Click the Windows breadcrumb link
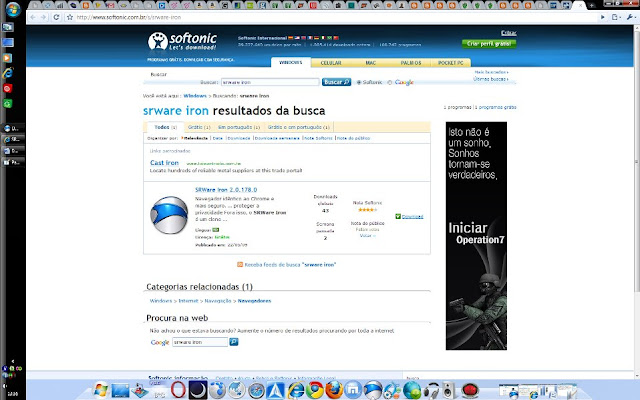The height and width of the screenshot is (400, 640). (x=195, y=96)
